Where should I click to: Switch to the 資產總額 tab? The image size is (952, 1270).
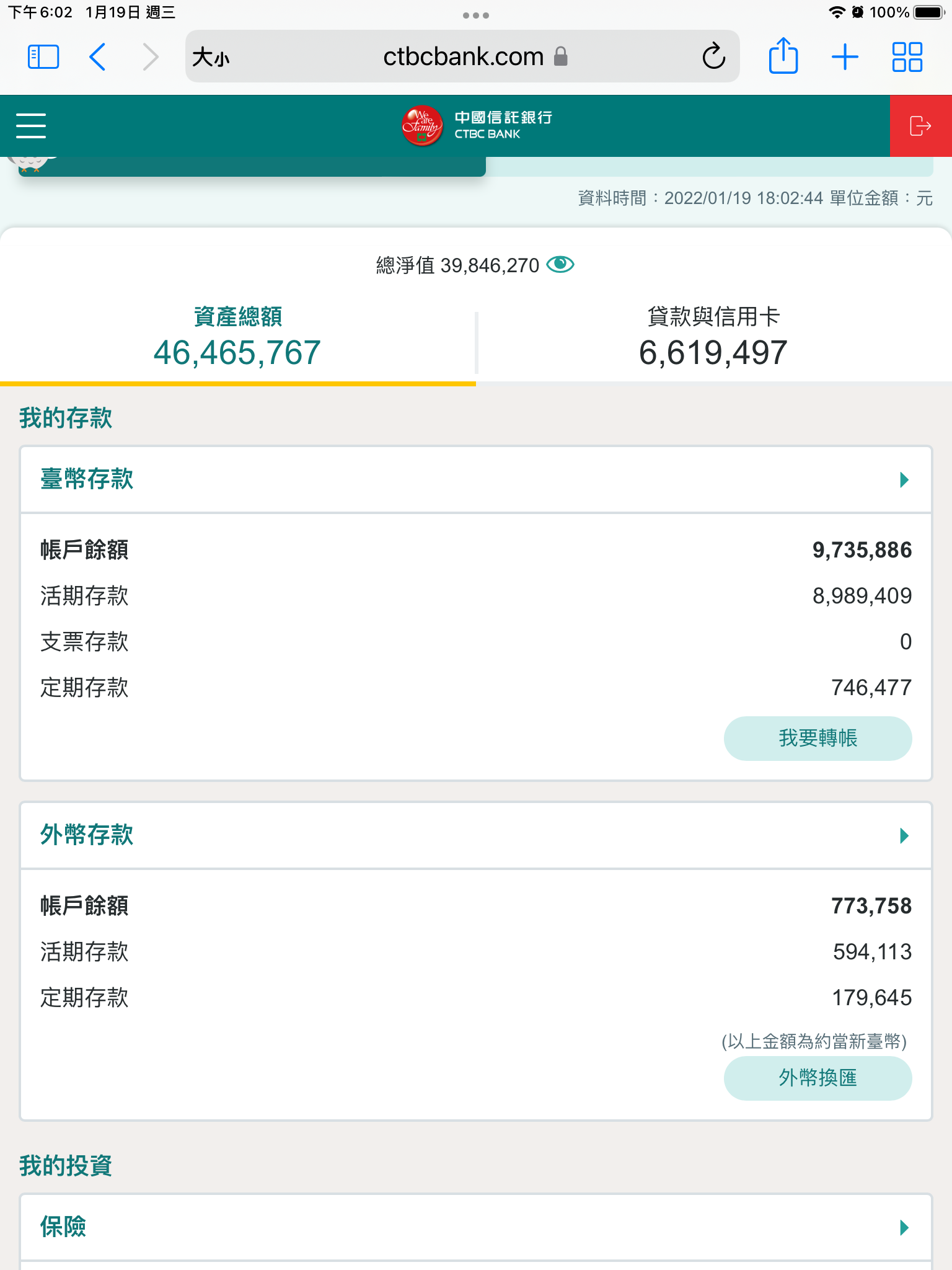(x=237, y=338)
